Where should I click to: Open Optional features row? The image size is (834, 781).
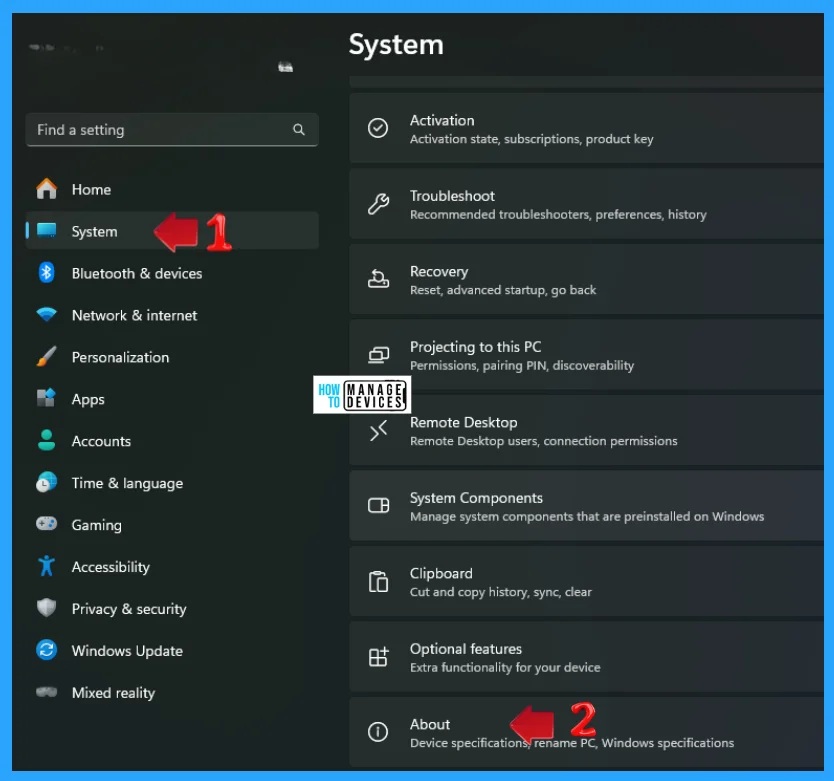[x=586, y=657]
